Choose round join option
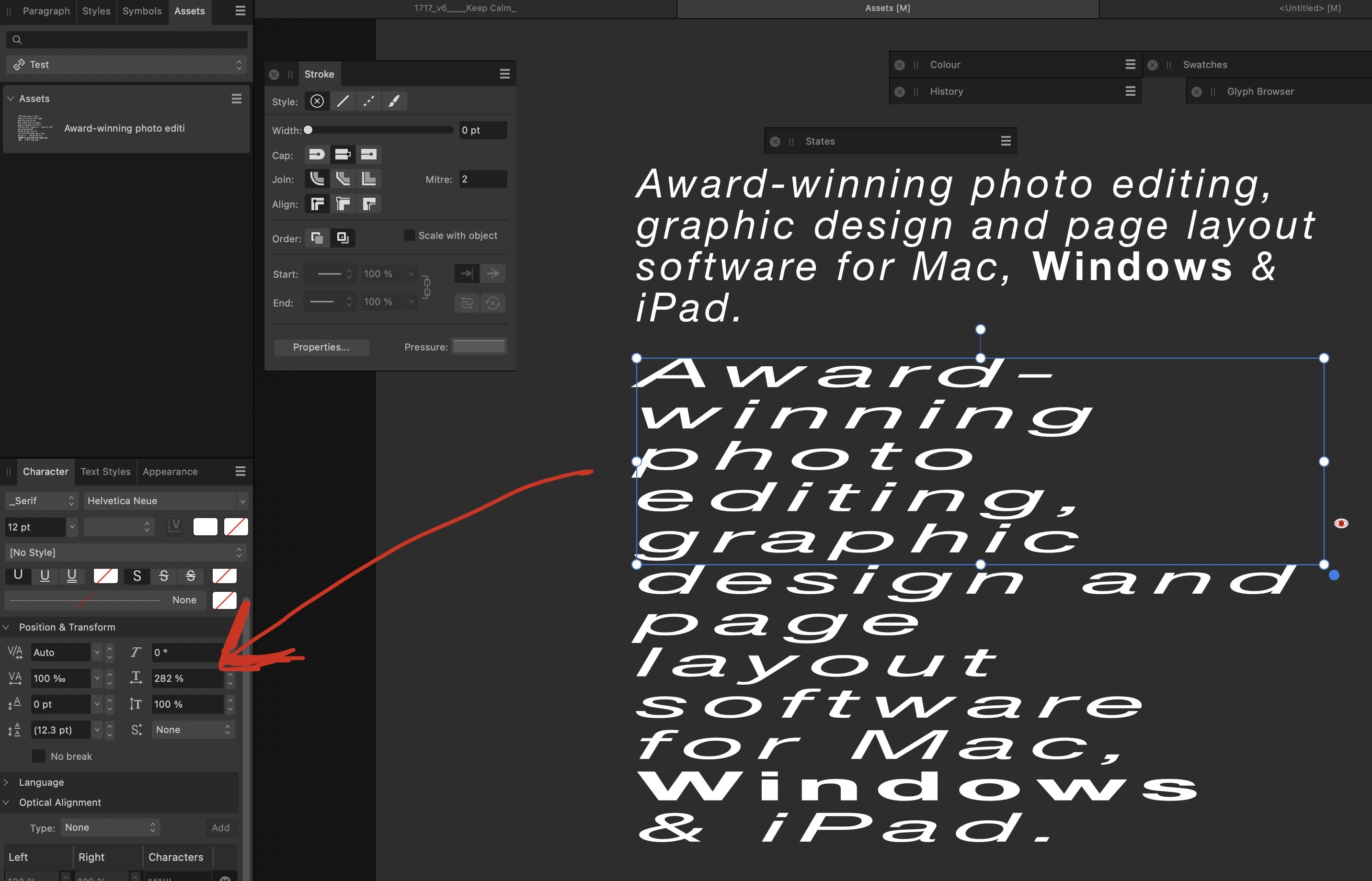The width and height of the screenshot is (1372, 881). [x=317, y=179]
